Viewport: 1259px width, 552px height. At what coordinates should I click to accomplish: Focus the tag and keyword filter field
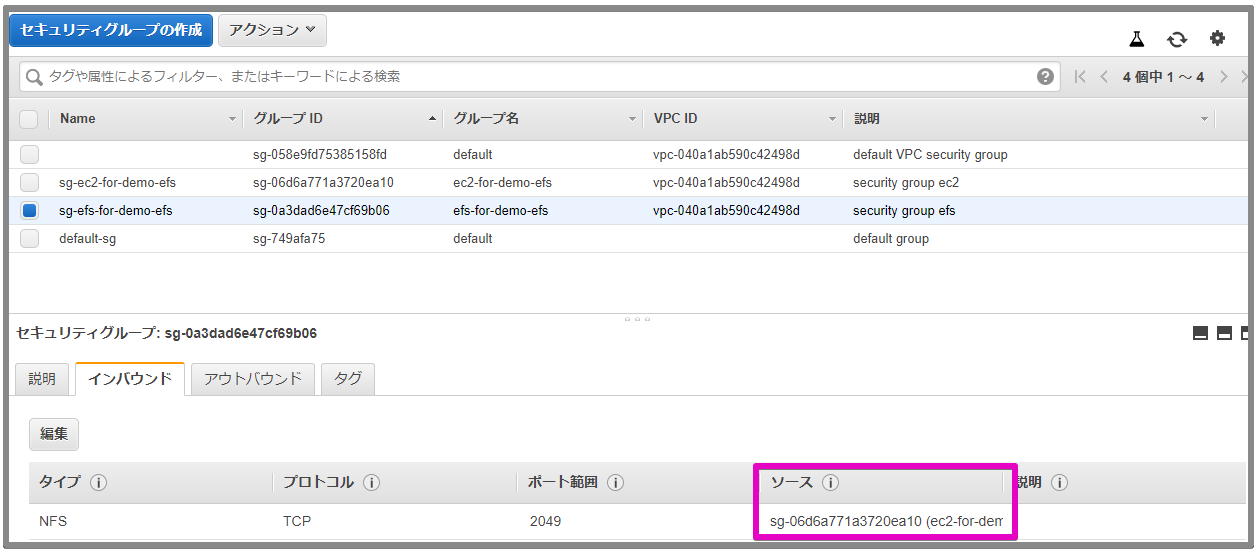(540, 77)
